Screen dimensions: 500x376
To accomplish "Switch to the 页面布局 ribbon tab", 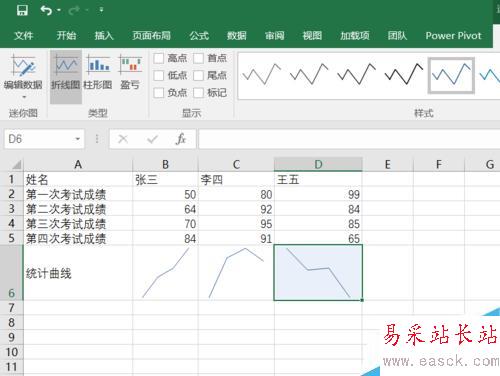I will [151, 35].
